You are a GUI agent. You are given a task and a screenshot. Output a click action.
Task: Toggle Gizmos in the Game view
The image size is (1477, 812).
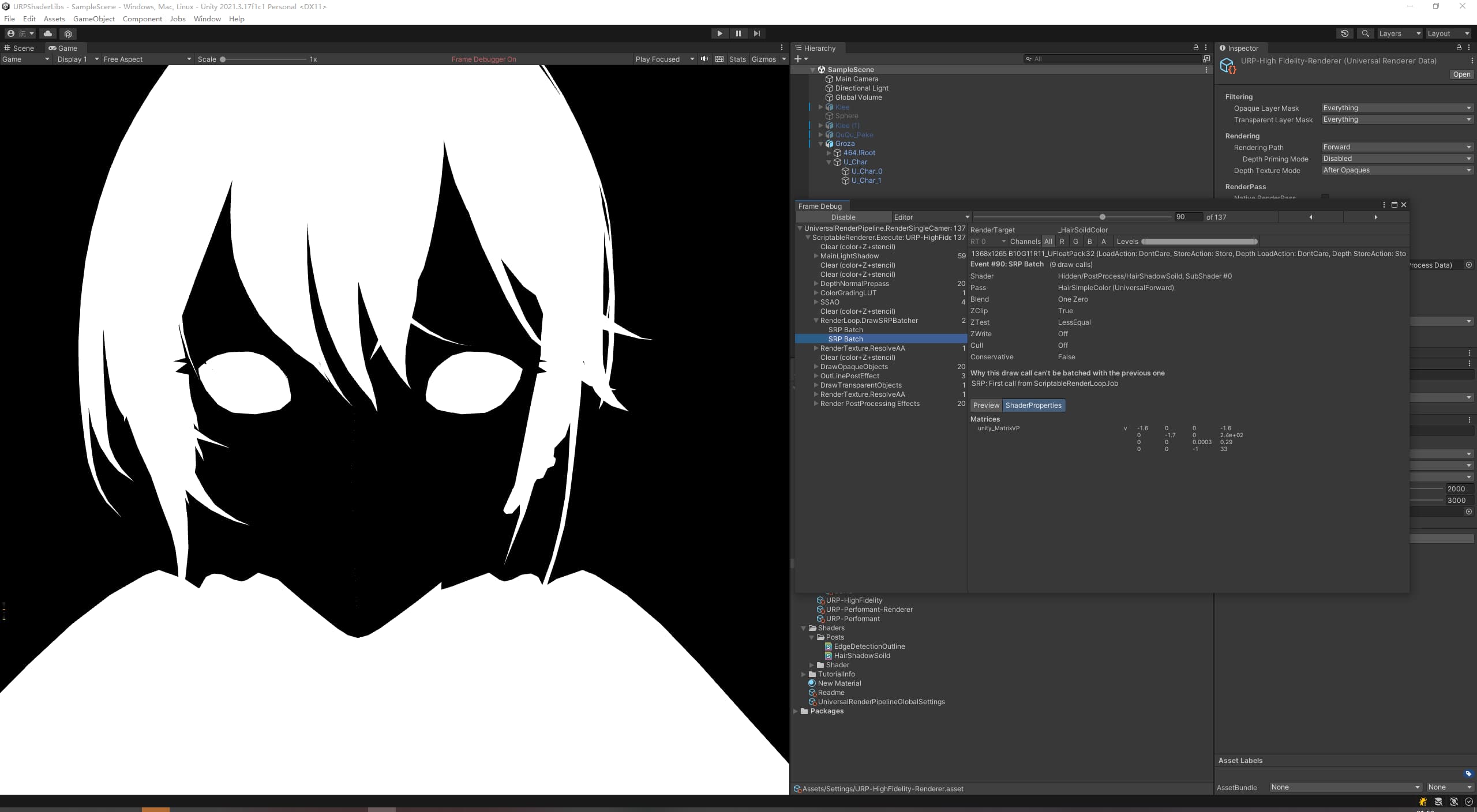763,59
